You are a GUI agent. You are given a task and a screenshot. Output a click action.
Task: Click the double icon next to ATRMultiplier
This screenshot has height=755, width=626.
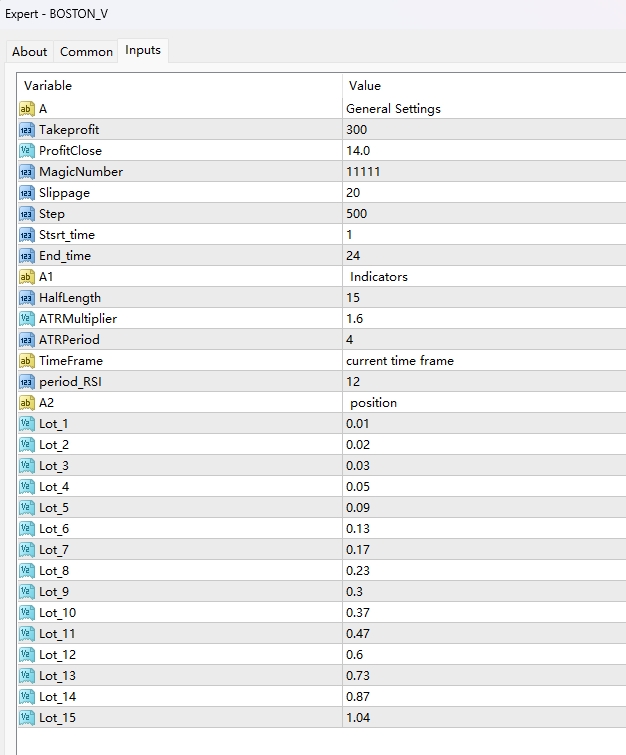tap(26, 319)
